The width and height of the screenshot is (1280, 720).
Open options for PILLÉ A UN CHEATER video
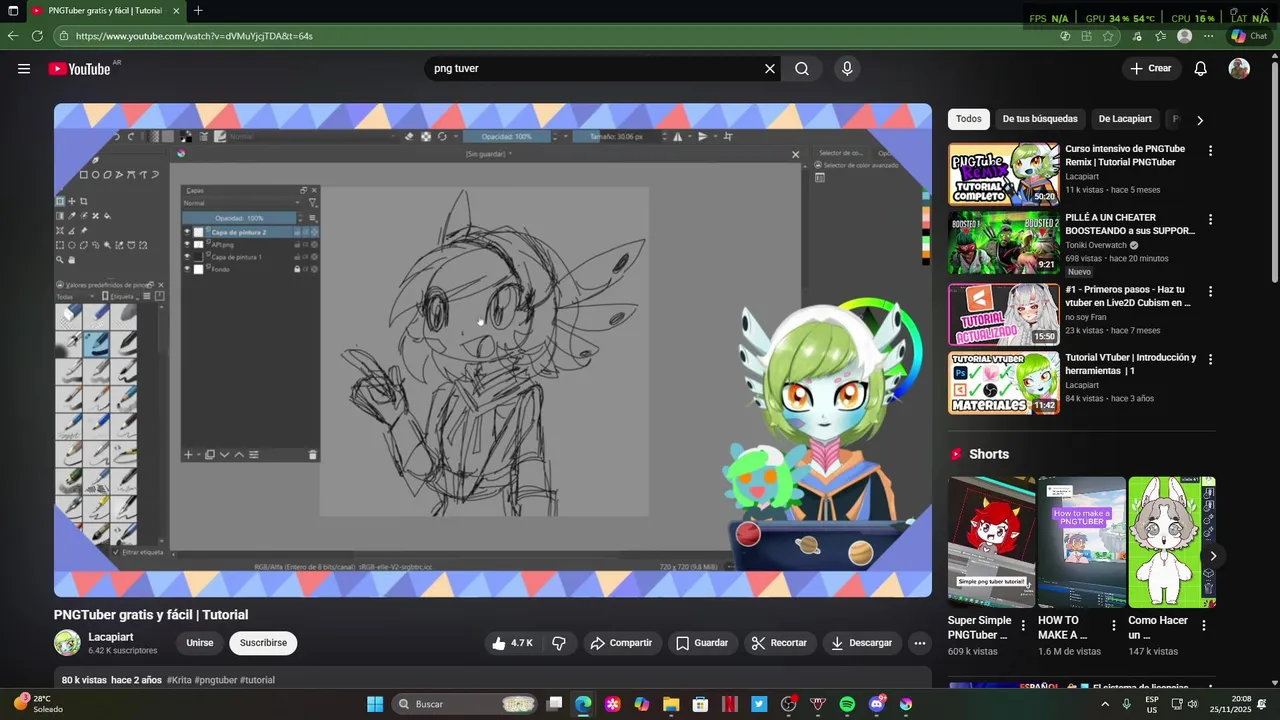click(1210, 219)
